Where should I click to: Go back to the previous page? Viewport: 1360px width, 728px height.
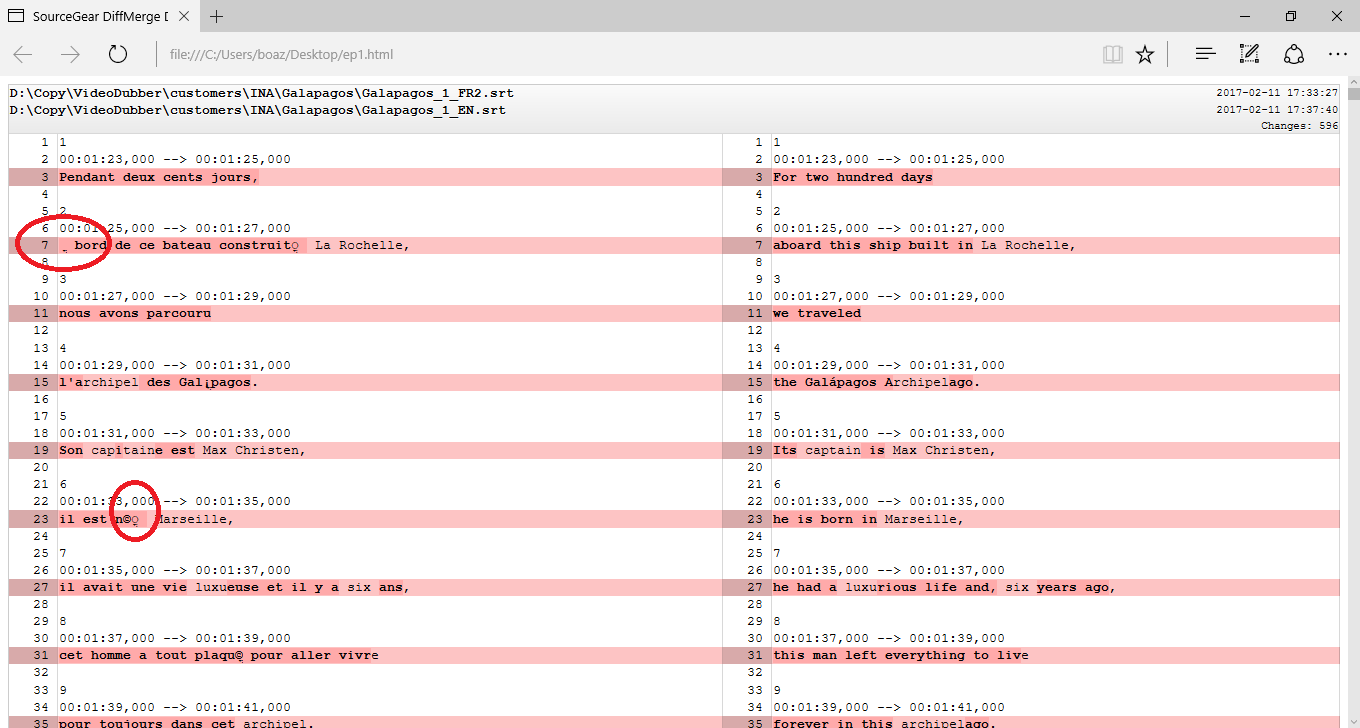[23, 54]
